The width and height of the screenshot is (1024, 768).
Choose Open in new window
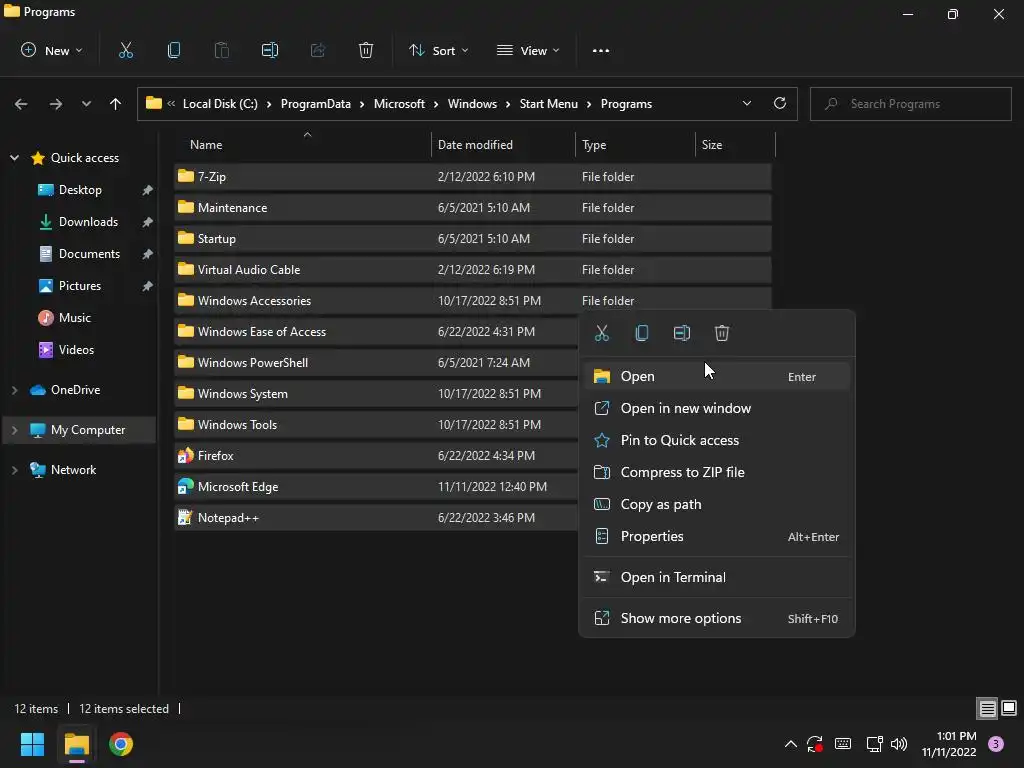(716, 408)
